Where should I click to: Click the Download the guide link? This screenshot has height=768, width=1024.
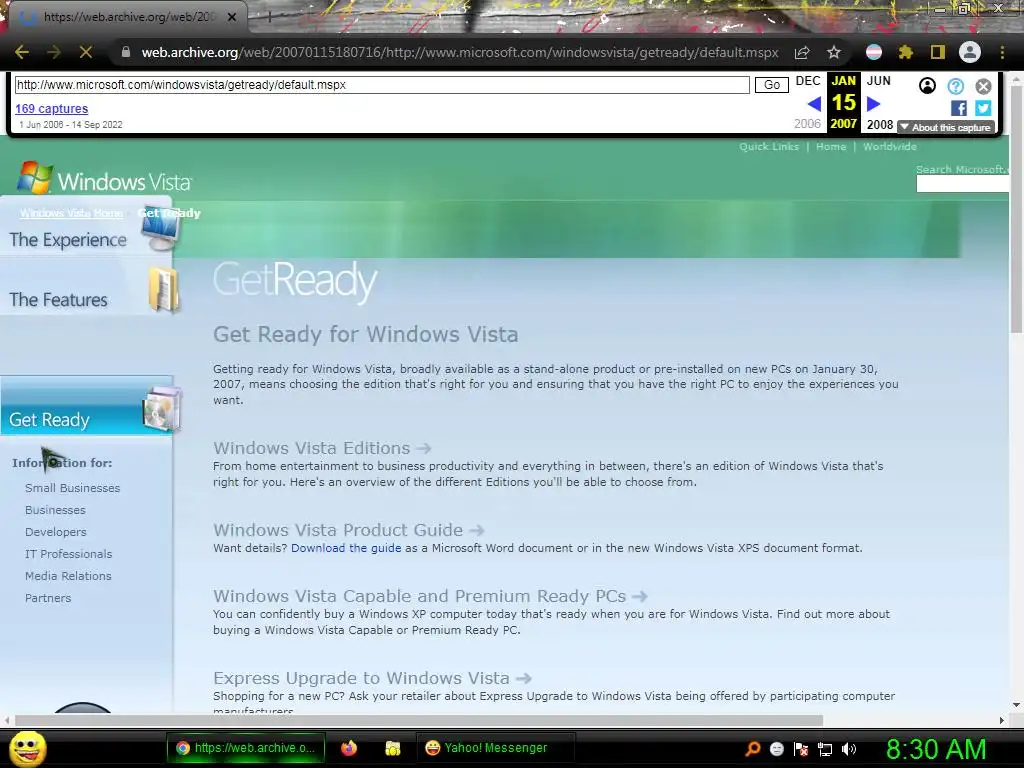pos(346,548)
